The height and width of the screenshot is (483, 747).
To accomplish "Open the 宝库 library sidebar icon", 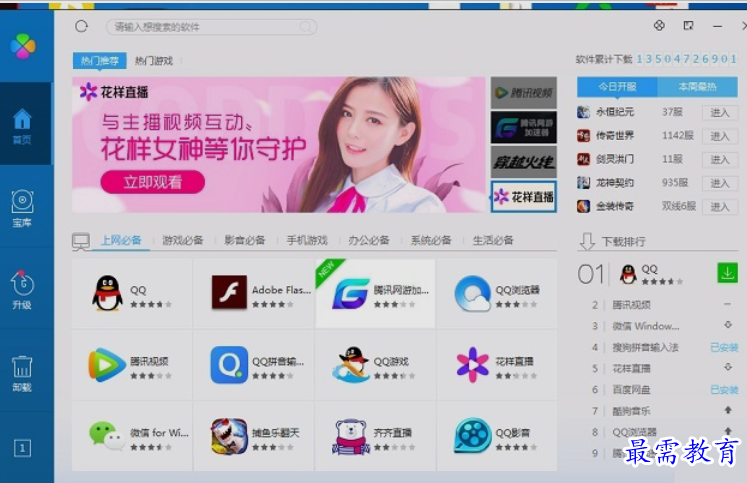I will click(x=22, y=208).
